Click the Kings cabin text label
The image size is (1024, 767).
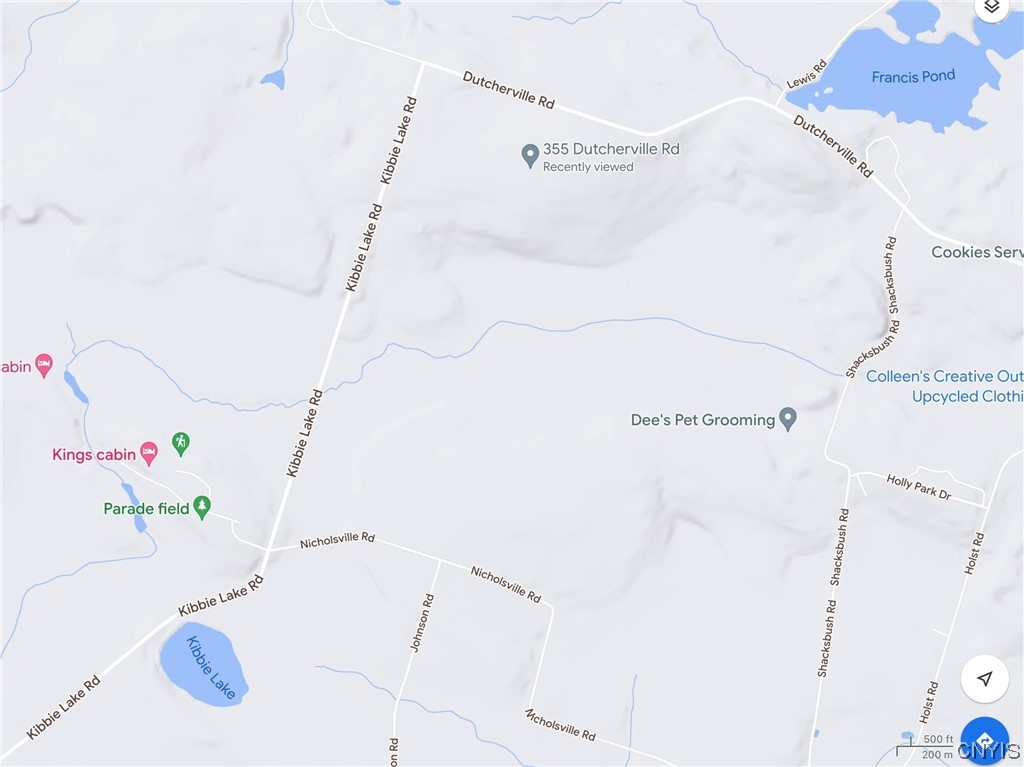94,454
